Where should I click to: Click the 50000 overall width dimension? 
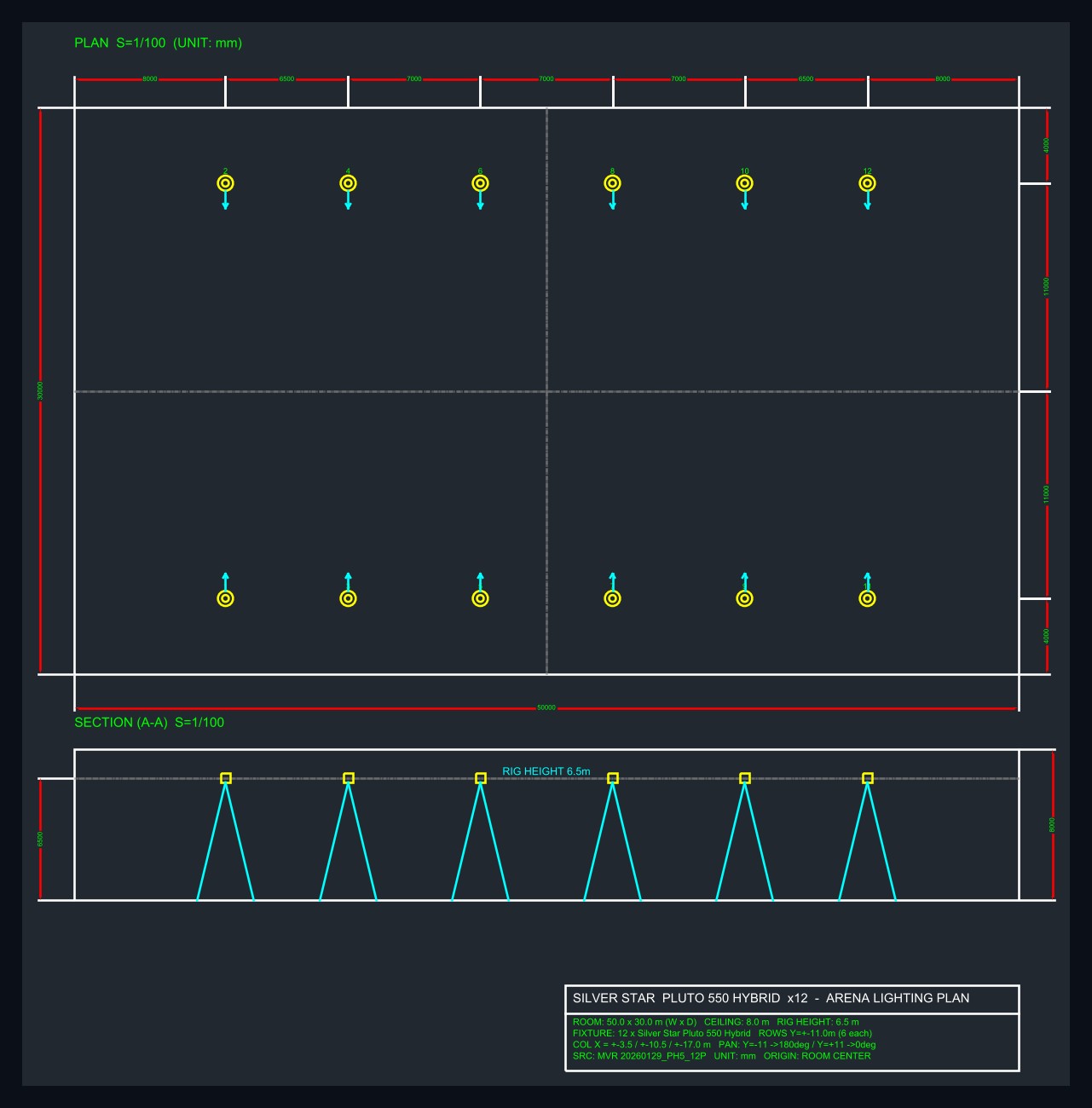pos(546,707)
